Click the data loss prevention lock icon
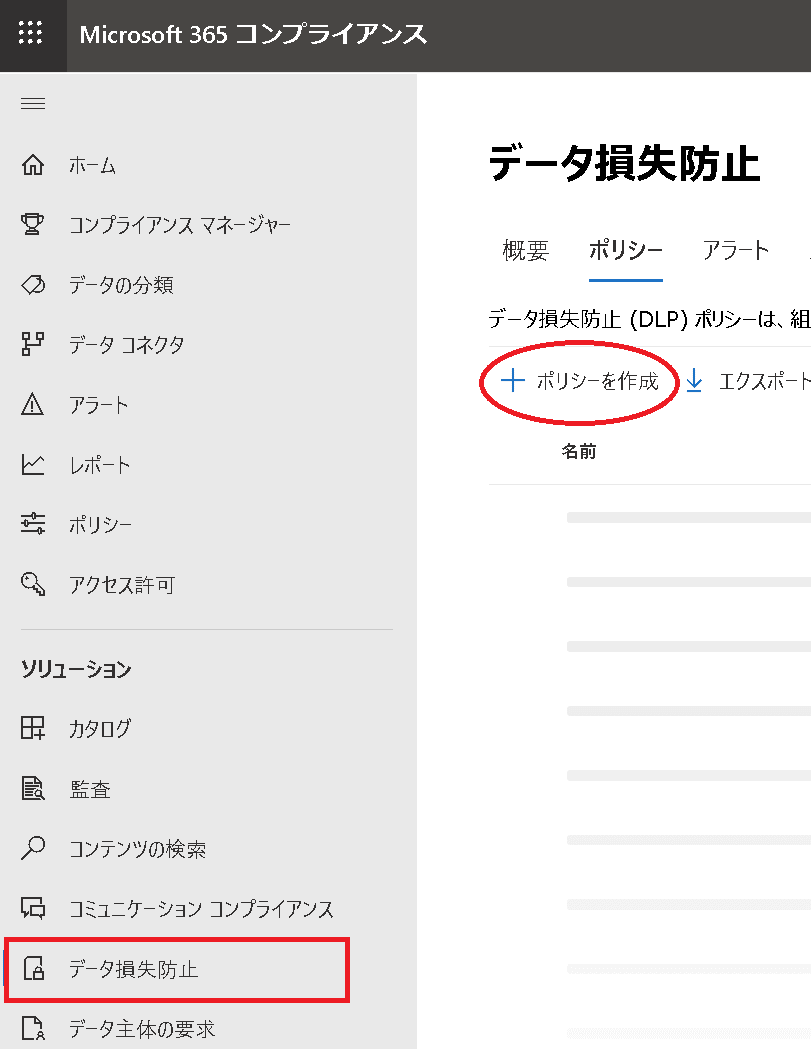The width and height of the screenshot is (811, 1049). click(x=33, y=969)
